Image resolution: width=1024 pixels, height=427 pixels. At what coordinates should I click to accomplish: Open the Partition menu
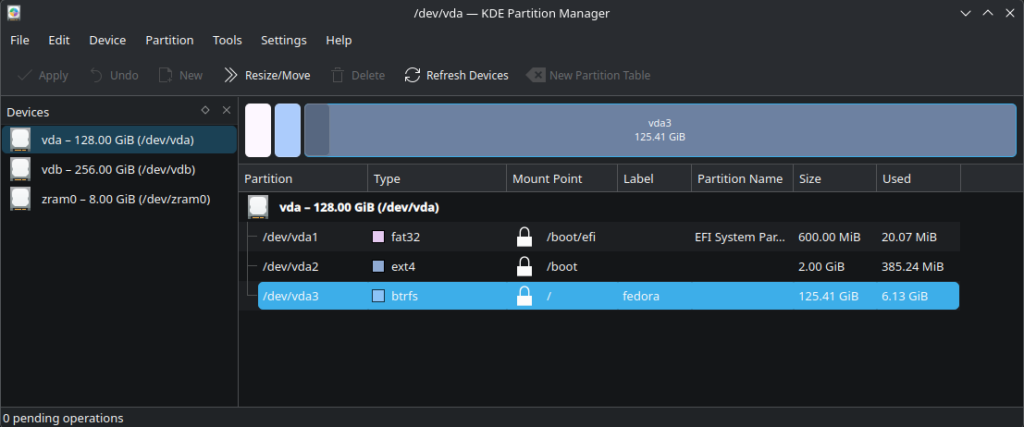point(170,40)
